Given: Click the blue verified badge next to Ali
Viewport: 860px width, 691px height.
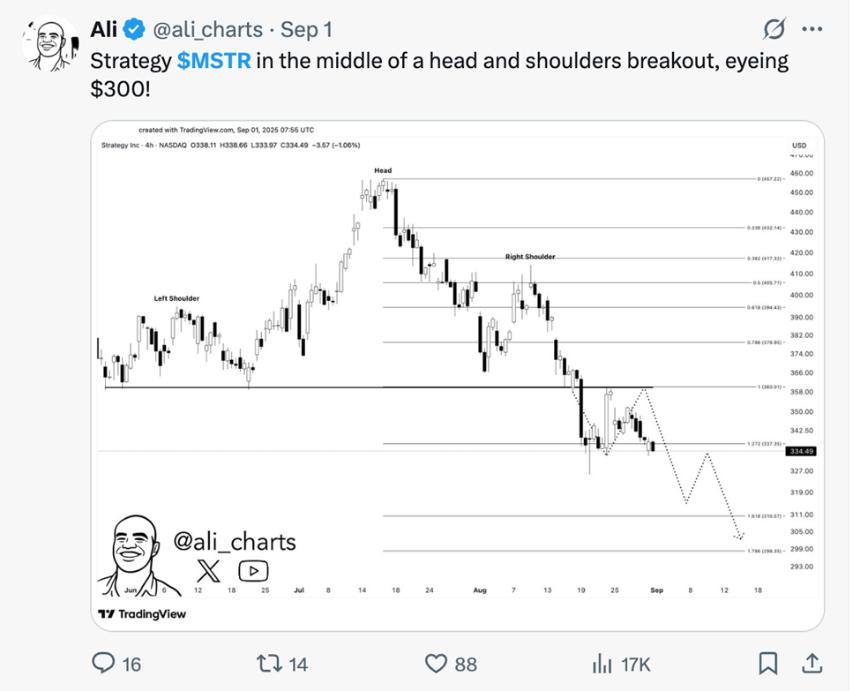Looking at the screenshot, I should coord(134,29).
